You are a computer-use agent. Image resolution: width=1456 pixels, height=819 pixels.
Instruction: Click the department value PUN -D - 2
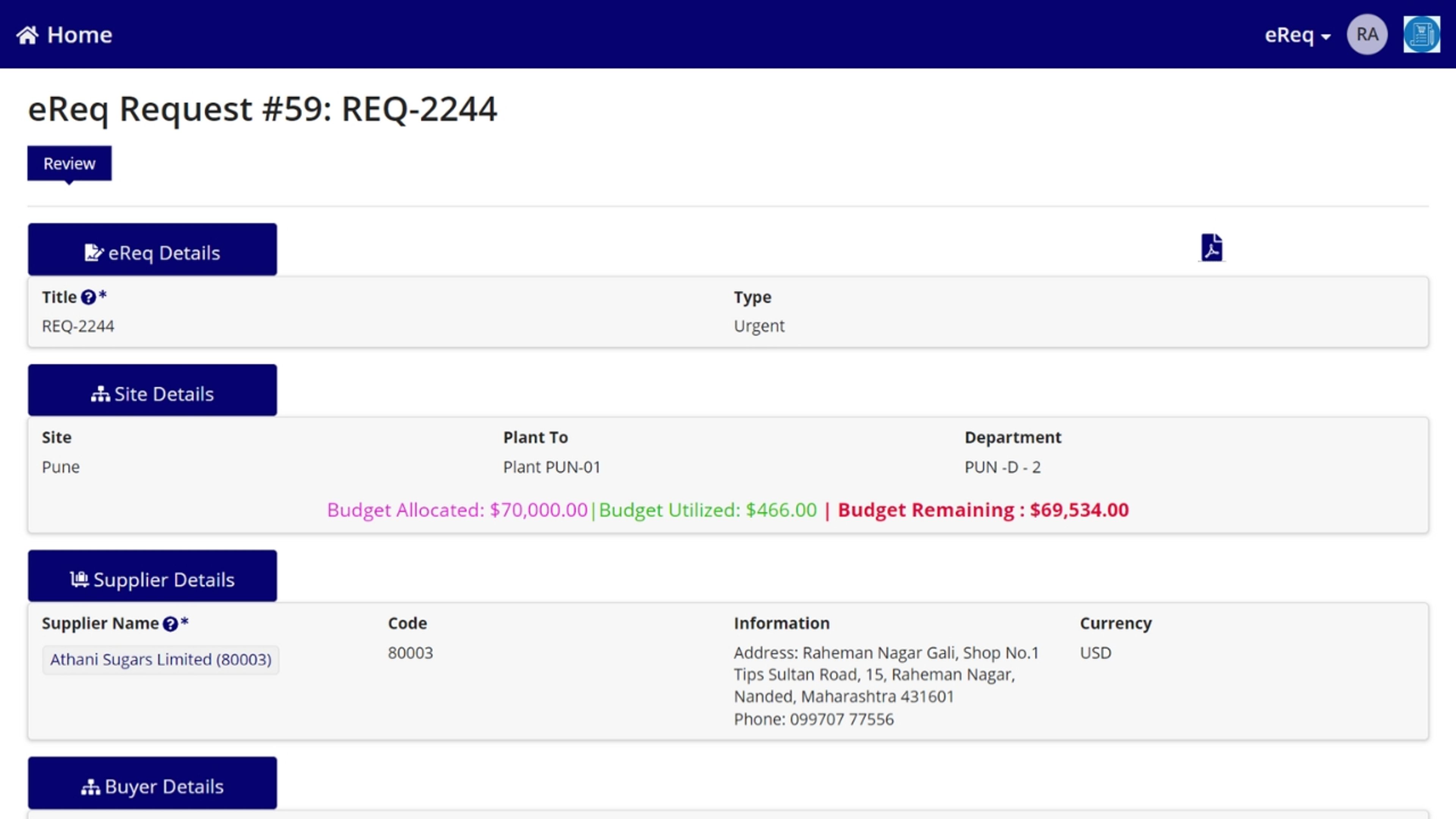coord(1002,467)
